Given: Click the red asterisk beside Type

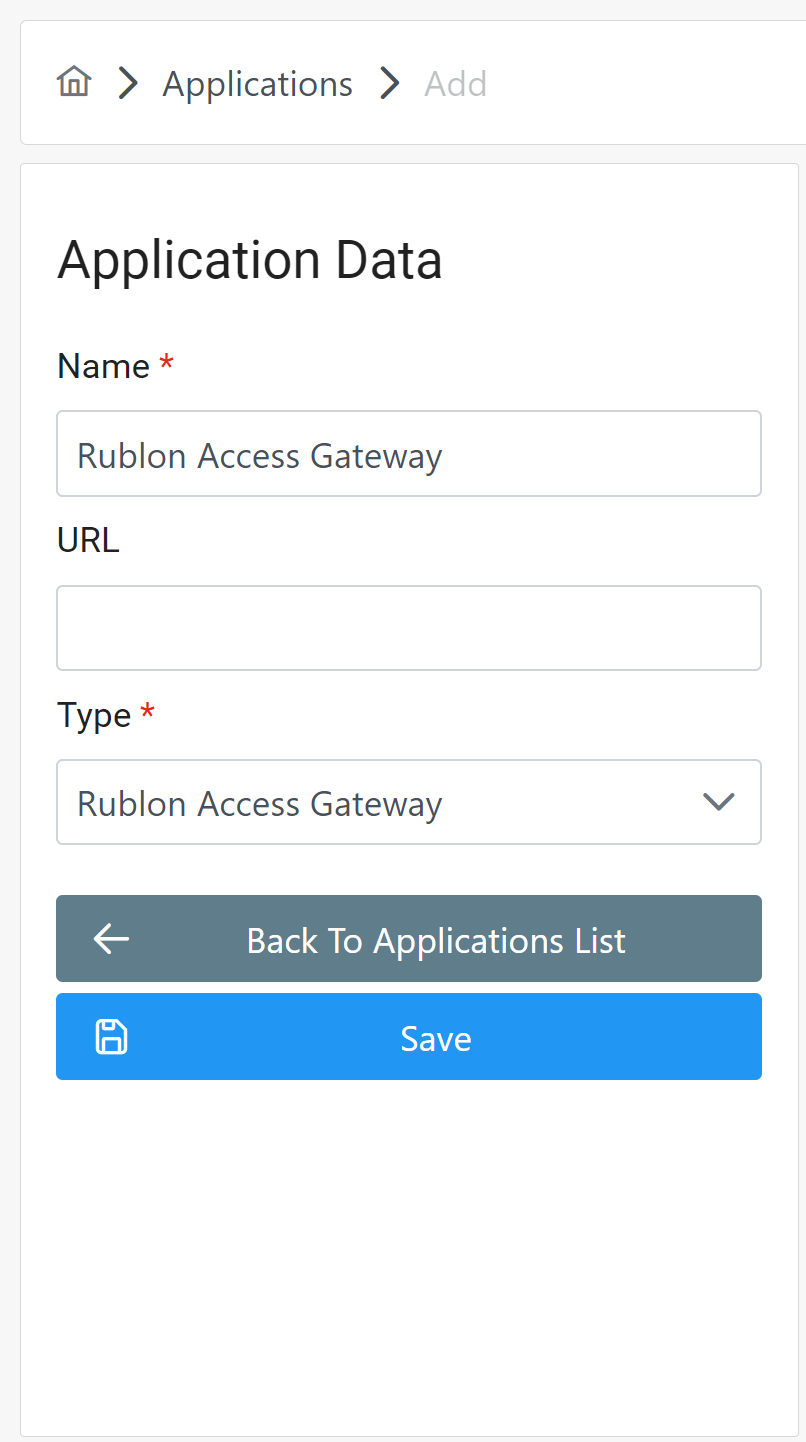Looking at the screenshot, I should click(x=148, y=713).
